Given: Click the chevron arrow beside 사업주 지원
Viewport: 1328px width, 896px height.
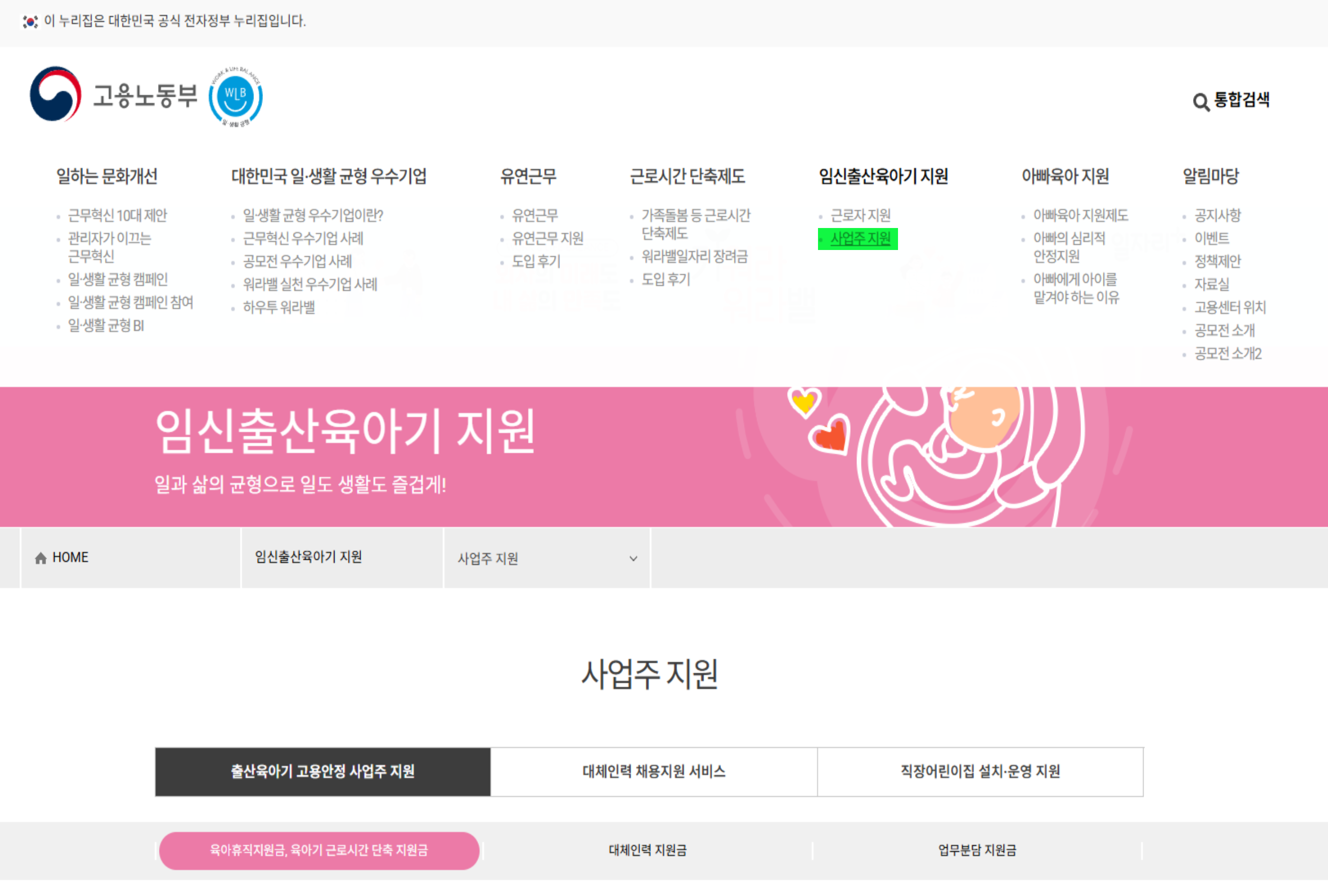Looking at the screenshot, I should 633,558.
